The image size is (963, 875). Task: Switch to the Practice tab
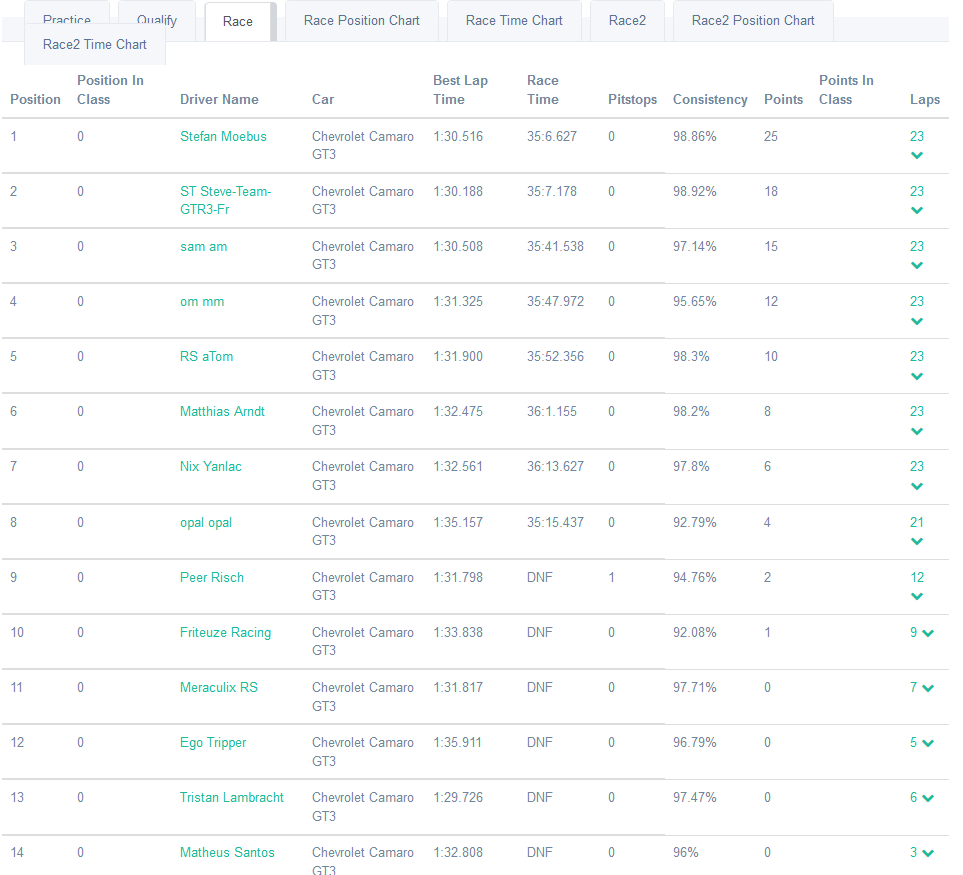point(67,20)
